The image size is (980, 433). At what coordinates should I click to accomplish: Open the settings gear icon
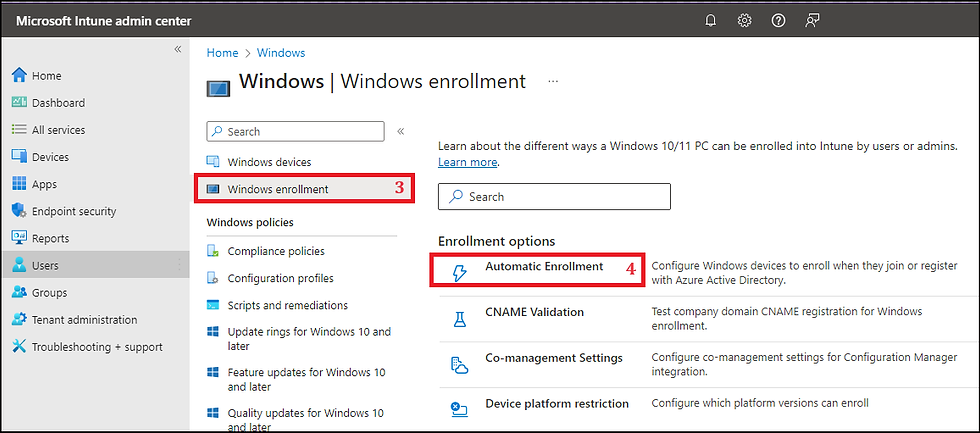(x=744, y=21)
